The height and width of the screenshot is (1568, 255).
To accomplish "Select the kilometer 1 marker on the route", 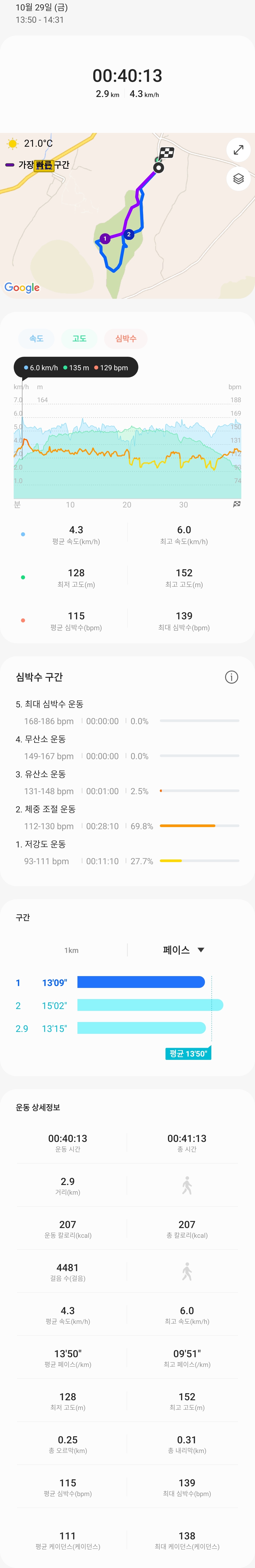I will pyautogui.click(x=105, y=239).
